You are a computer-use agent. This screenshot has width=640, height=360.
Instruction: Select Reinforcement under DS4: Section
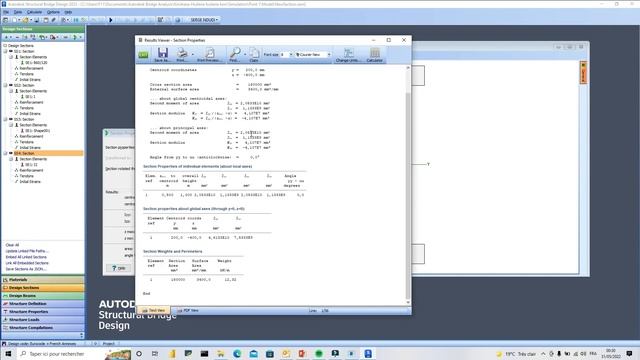click(x=31, y=170)
